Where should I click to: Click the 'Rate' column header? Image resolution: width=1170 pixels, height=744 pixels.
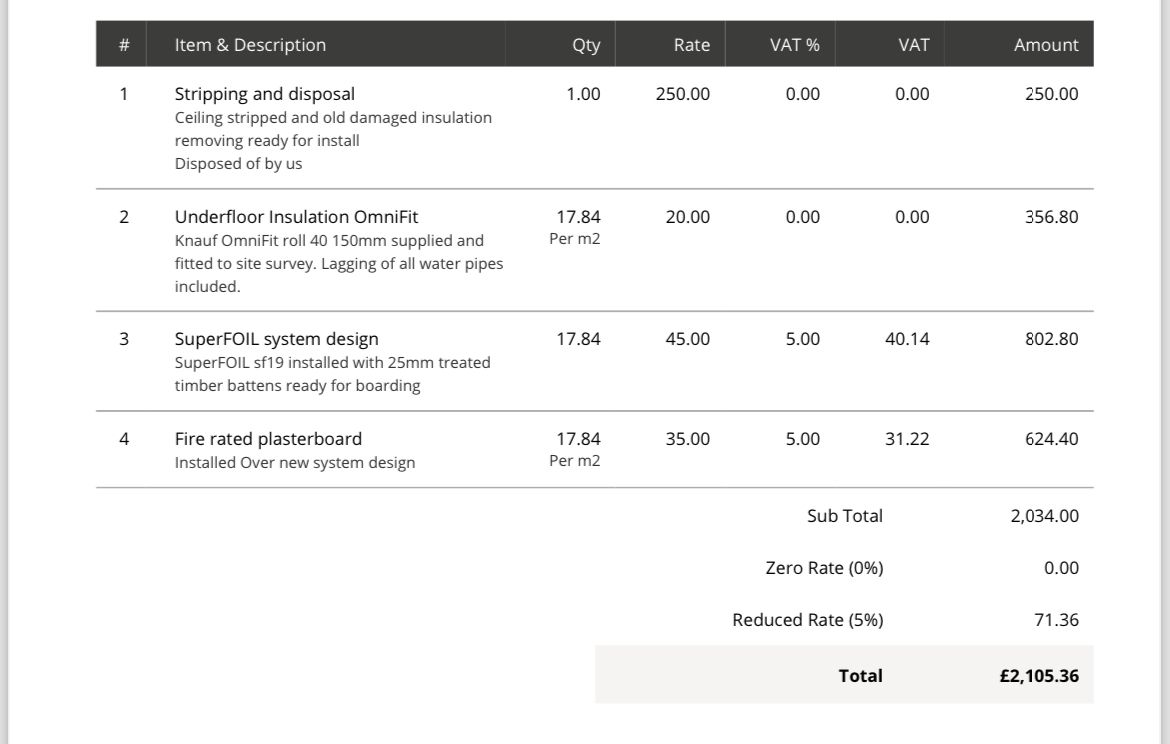click(x=691, y=45)
